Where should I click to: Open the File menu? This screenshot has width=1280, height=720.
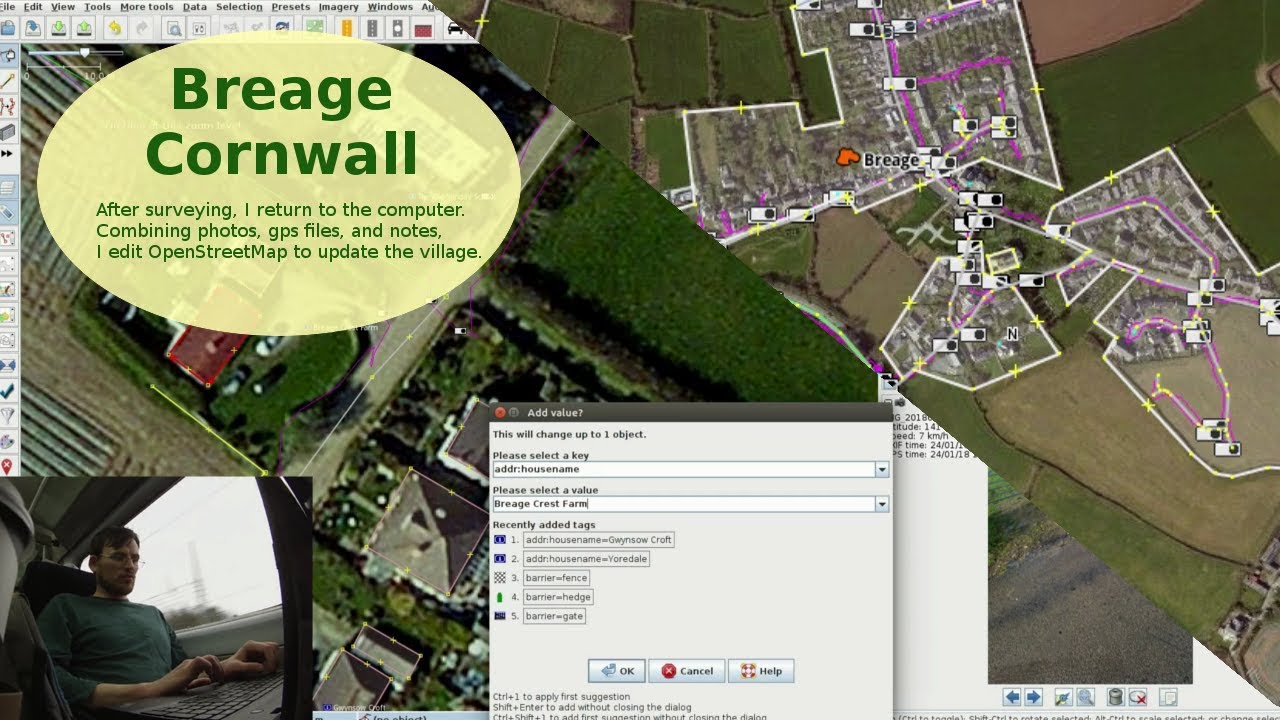pyautogui.click(x=6, y=7)
